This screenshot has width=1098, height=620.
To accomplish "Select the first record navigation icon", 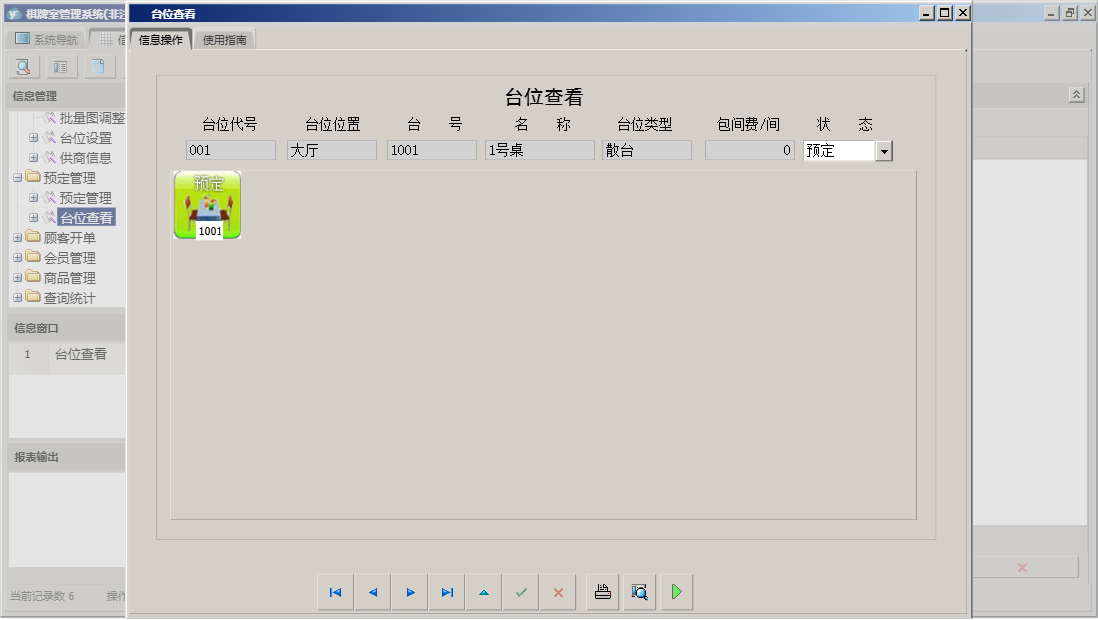I will [x=335, y=591].
